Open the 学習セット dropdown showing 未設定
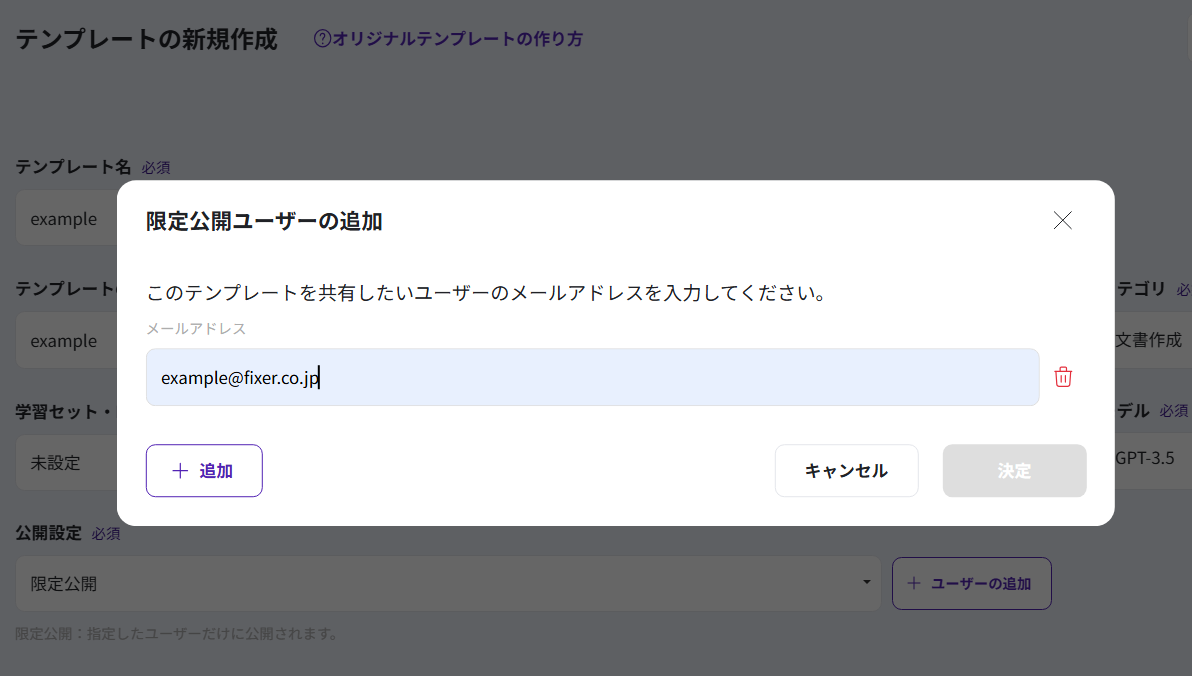 coord(66,463)
